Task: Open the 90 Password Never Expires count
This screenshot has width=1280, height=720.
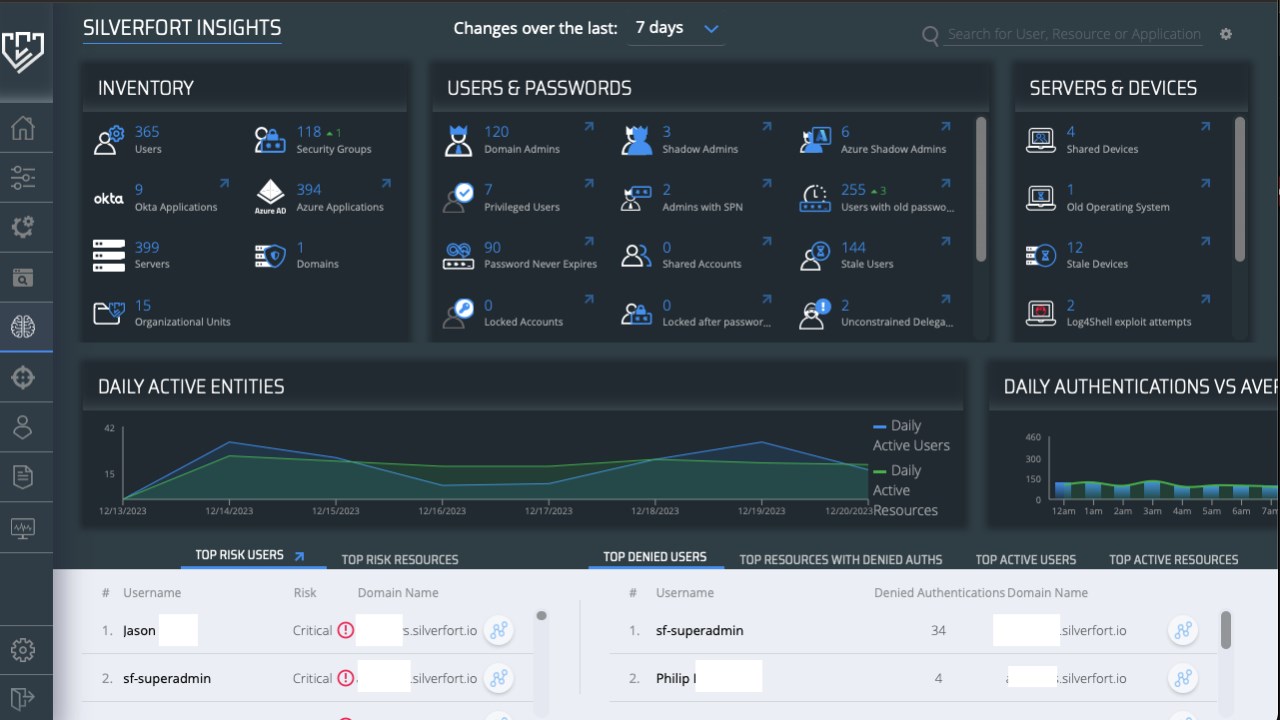Action: pyautogui.click(x=493, y=247)
